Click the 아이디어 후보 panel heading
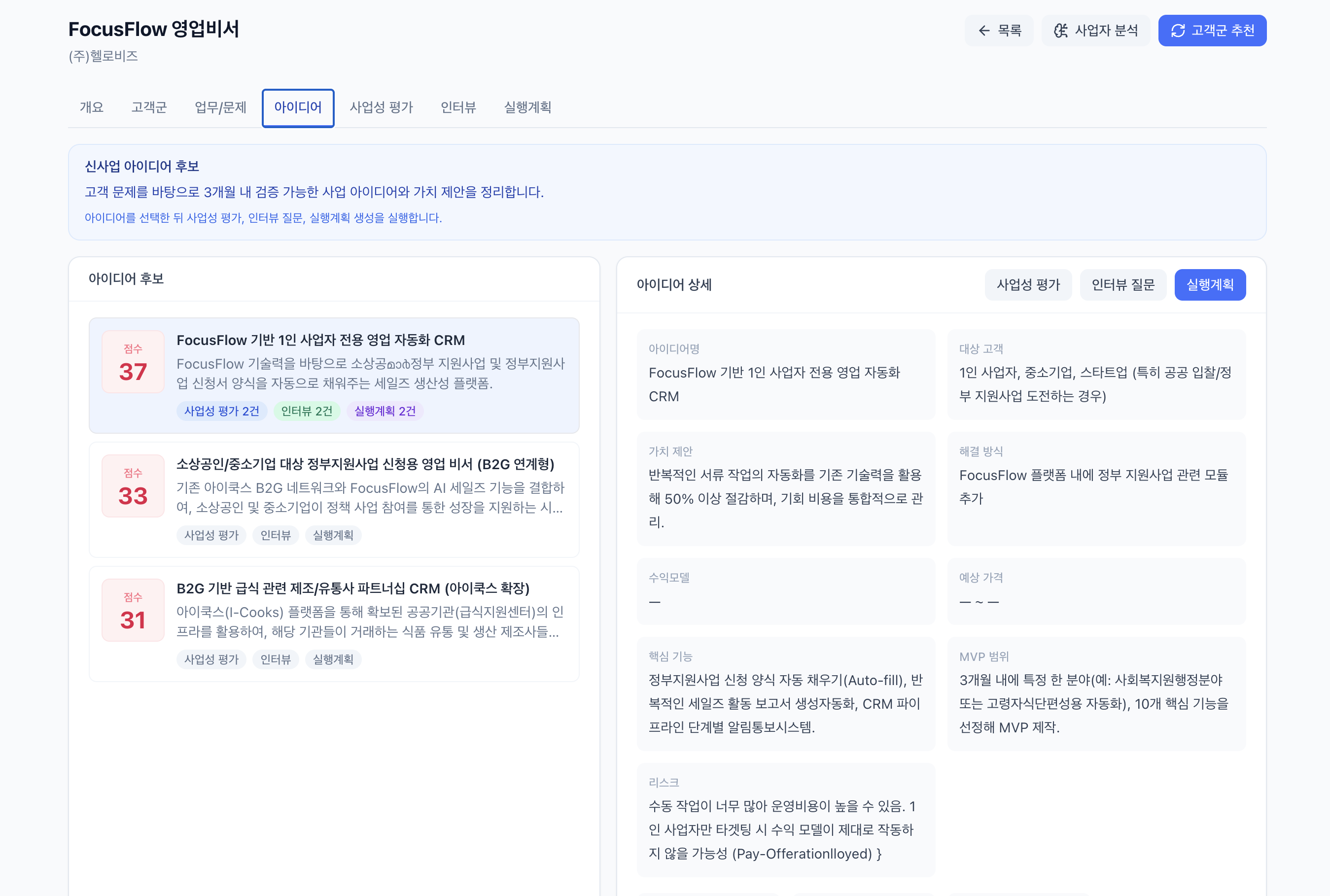Viewport: 1330px width, 896px height. [x=126, y=279]
